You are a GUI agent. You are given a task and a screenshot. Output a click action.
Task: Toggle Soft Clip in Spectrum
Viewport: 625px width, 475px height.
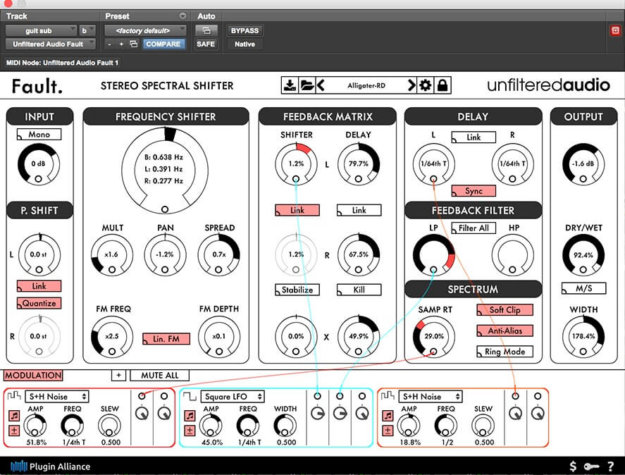pyautogui.click(x=505, y=310)
